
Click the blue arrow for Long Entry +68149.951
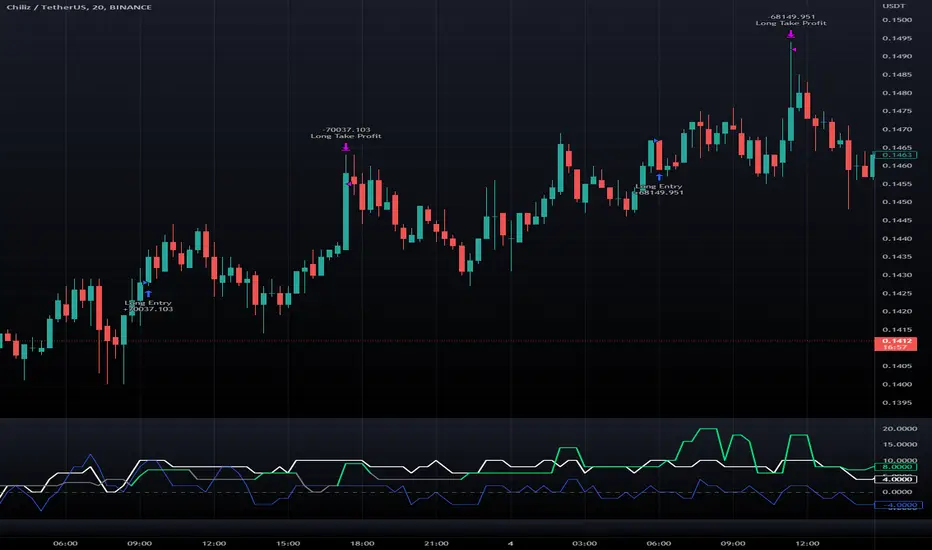pyautogui.click(x=659, y=177)
